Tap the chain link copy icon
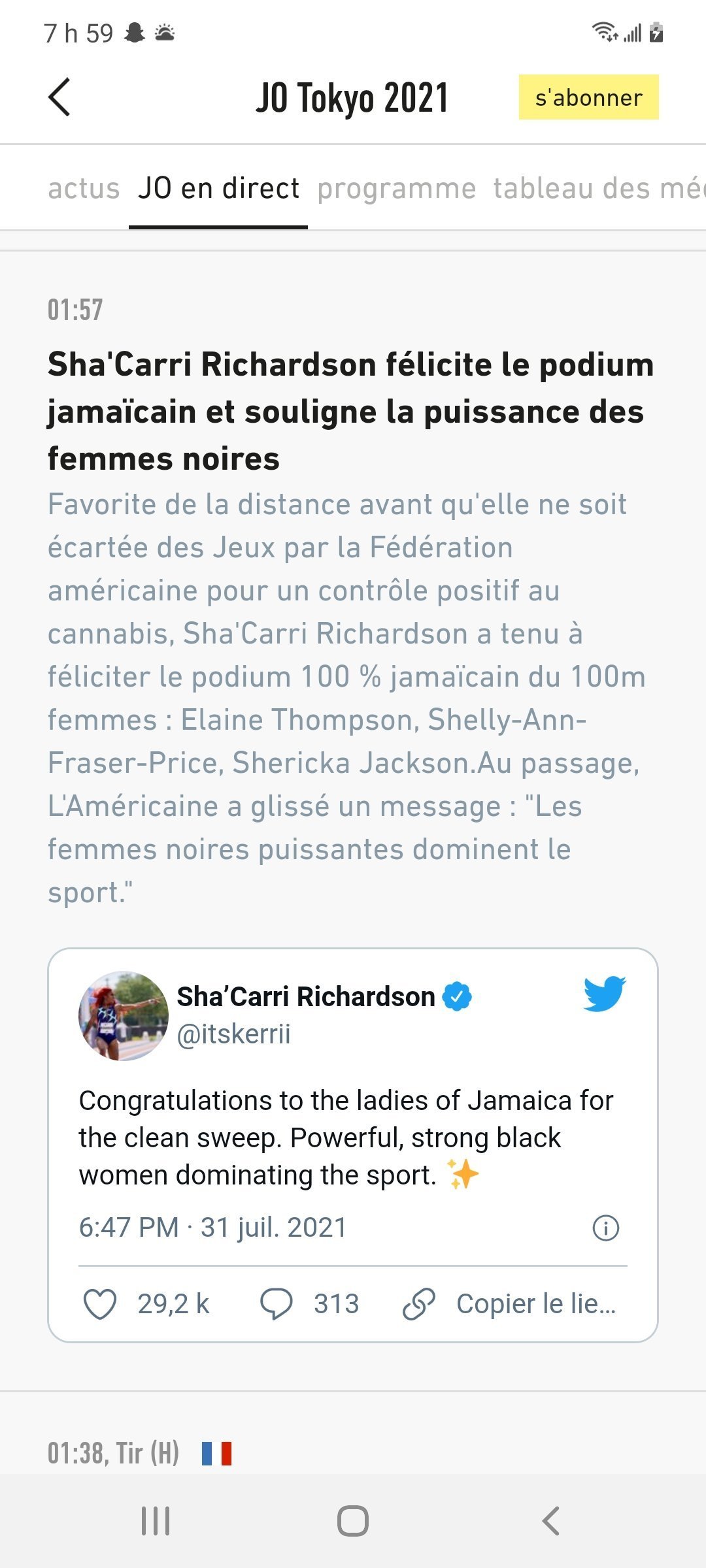 tap(419, 1304)
